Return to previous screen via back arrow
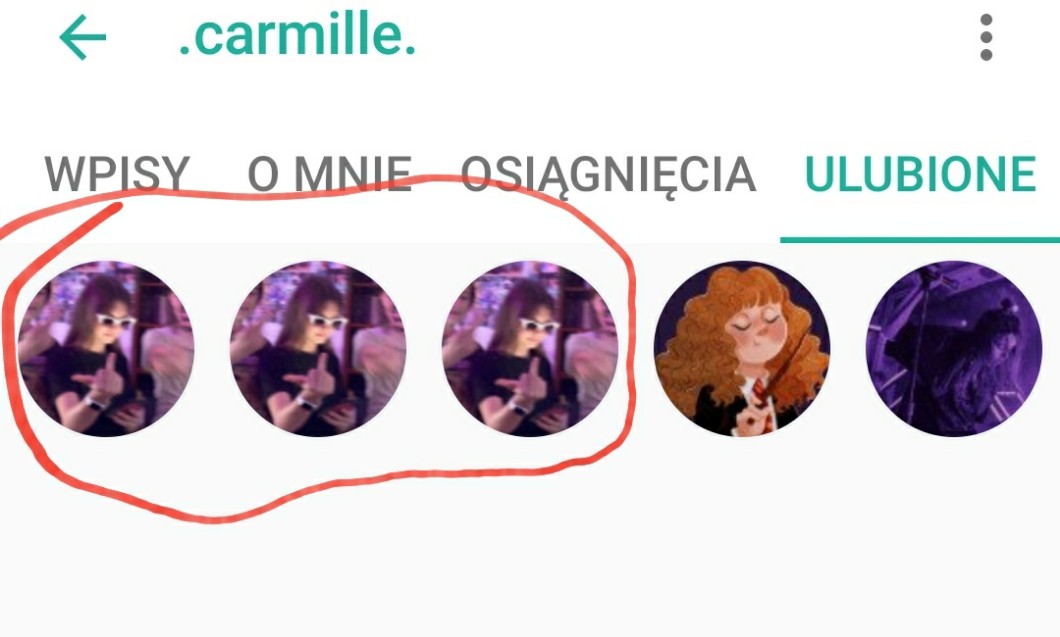Image resolution: width=1060 pixels, height=637 pixels. 82,37
